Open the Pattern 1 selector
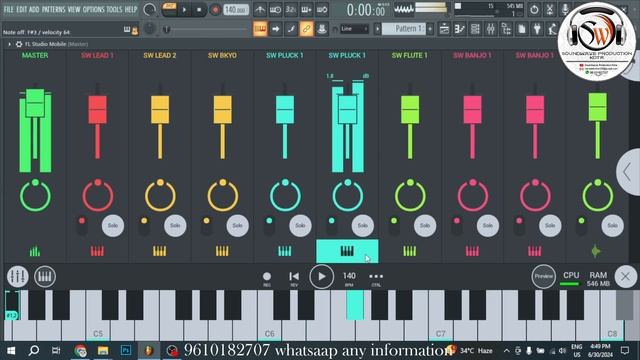The image size is (640, 360). [403, 29]
